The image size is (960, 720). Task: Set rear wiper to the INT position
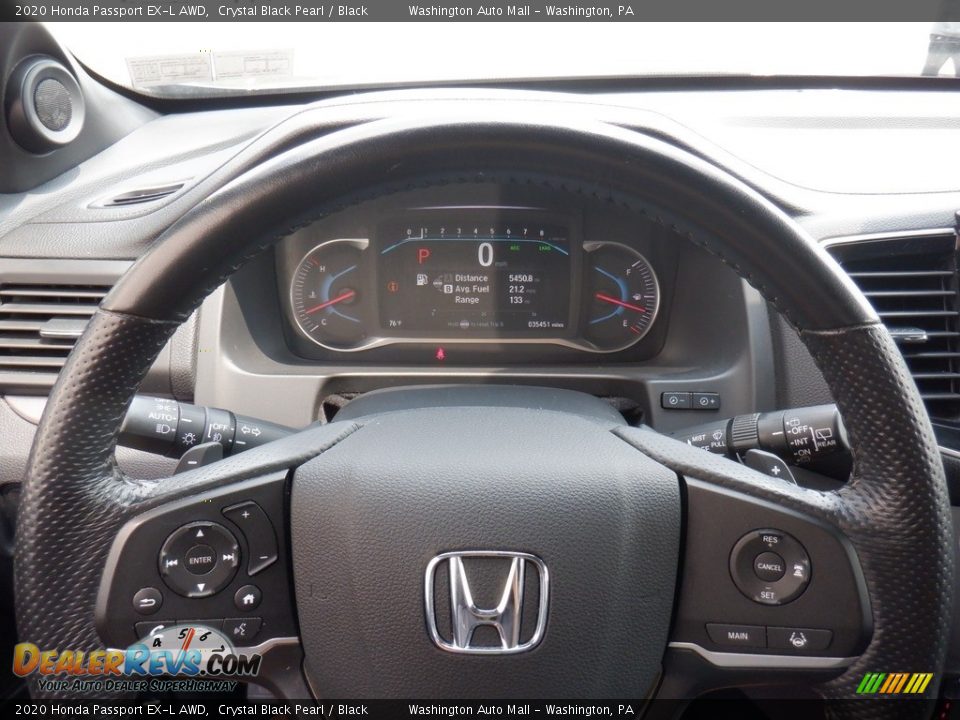coord(800,441)
